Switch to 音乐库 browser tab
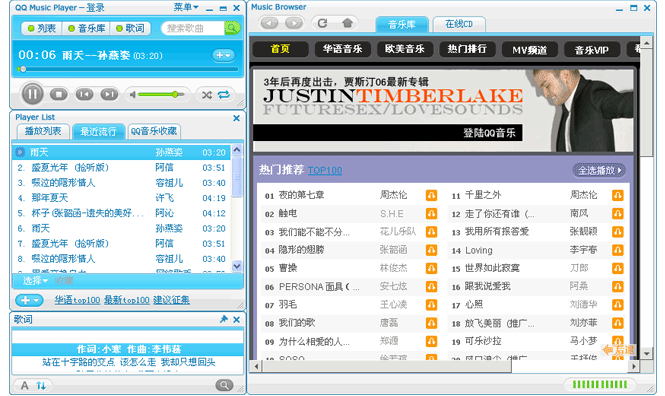The image size is (665, 396). pos(402,25)
